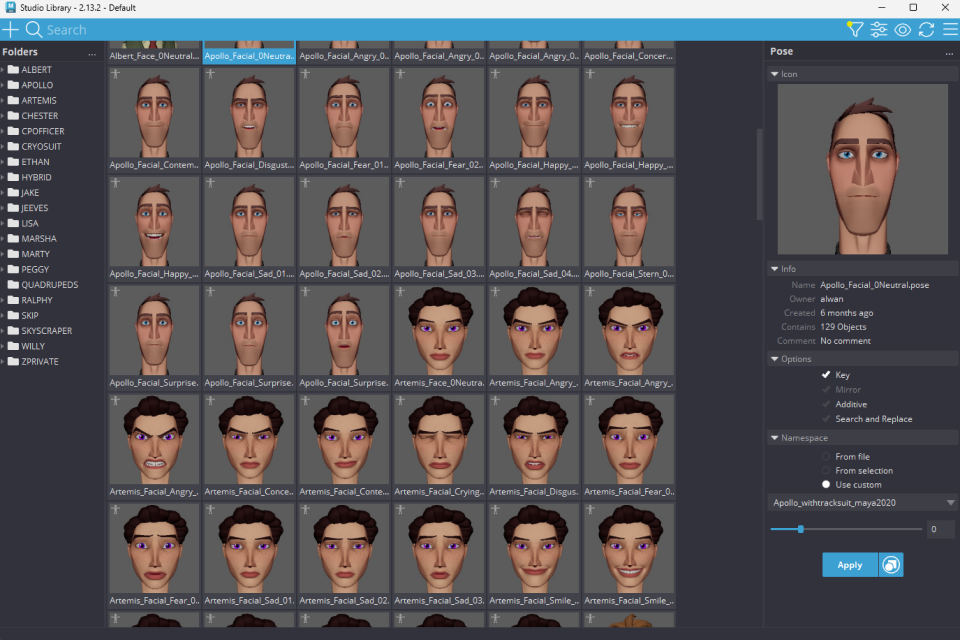Click the PEGGY folder icon
The image size is (960, 640).
pyautogui.click(x=13, y=269)
